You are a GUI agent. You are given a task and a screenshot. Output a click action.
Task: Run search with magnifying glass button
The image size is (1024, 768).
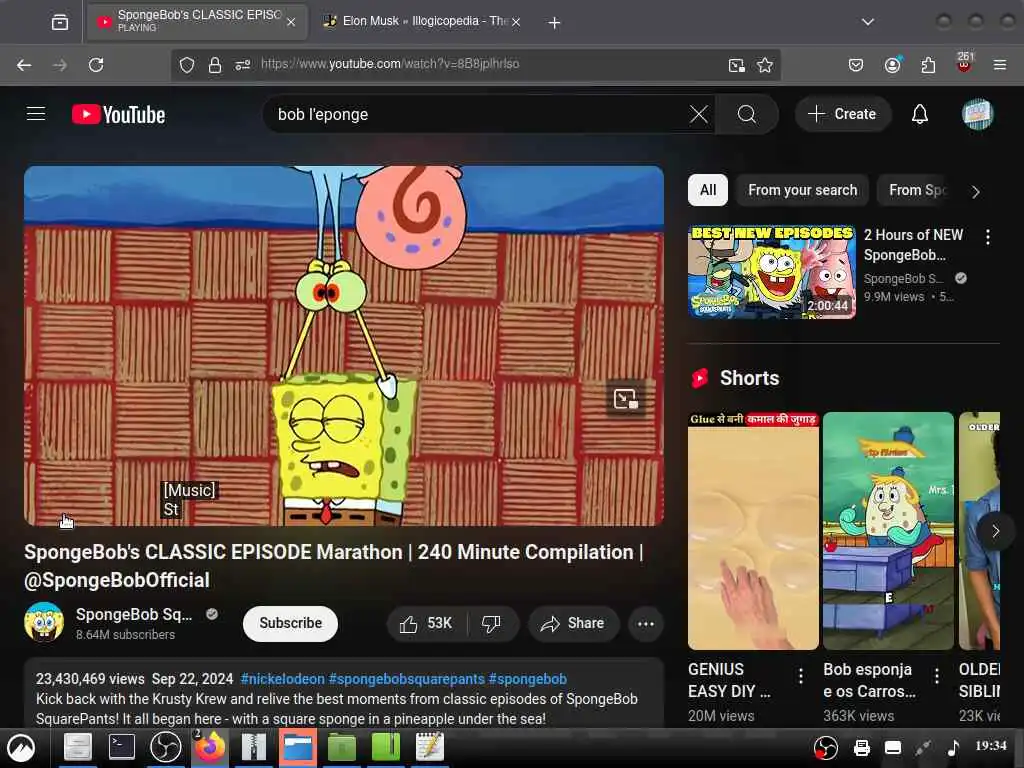point(746,114)
